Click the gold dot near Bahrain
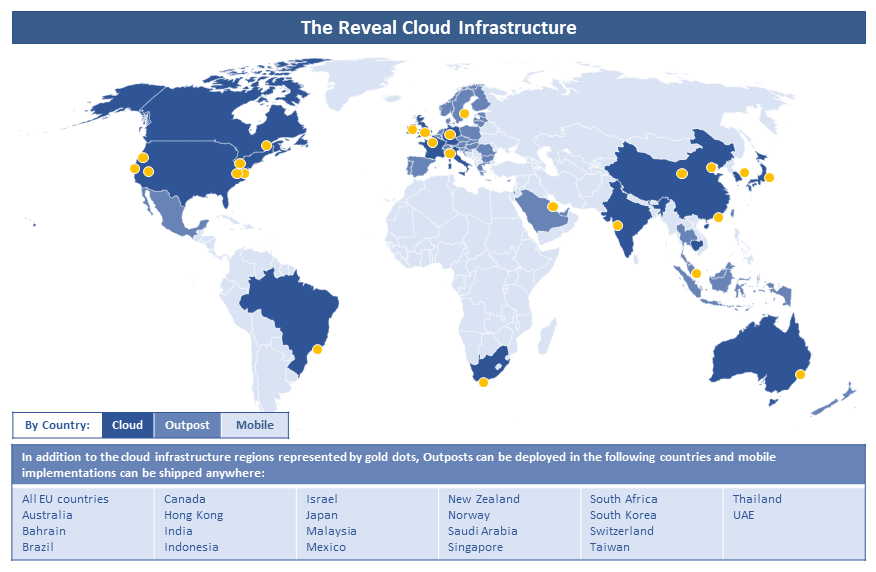876x572 pixels. (x=553, y=207)
